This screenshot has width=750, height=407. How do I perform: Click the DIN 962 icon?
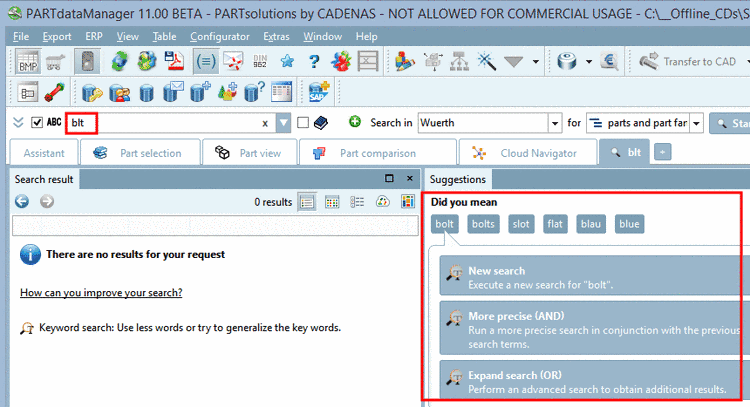click(x=260, y=62)
